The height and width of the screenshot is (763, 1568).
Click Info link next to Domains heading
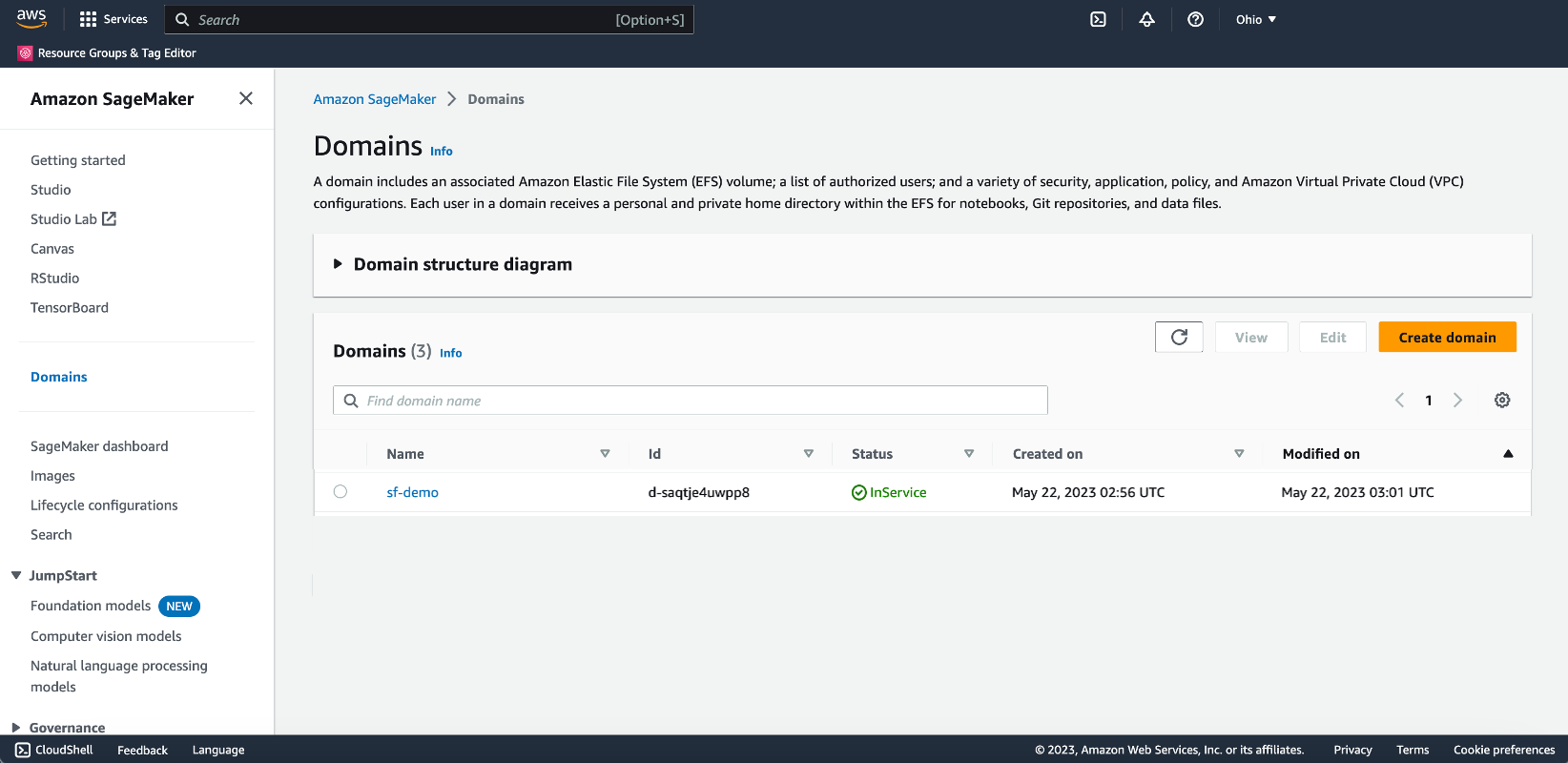[442, 151]
